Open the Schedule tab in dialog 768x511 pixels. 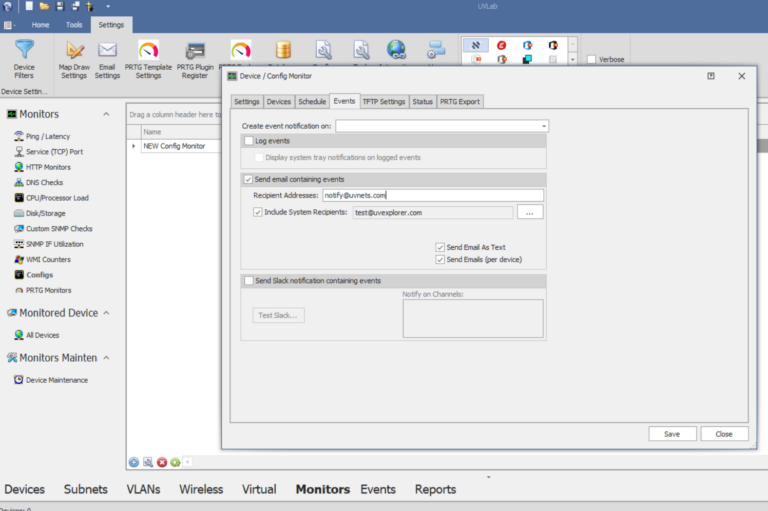[x=312, y=101]
